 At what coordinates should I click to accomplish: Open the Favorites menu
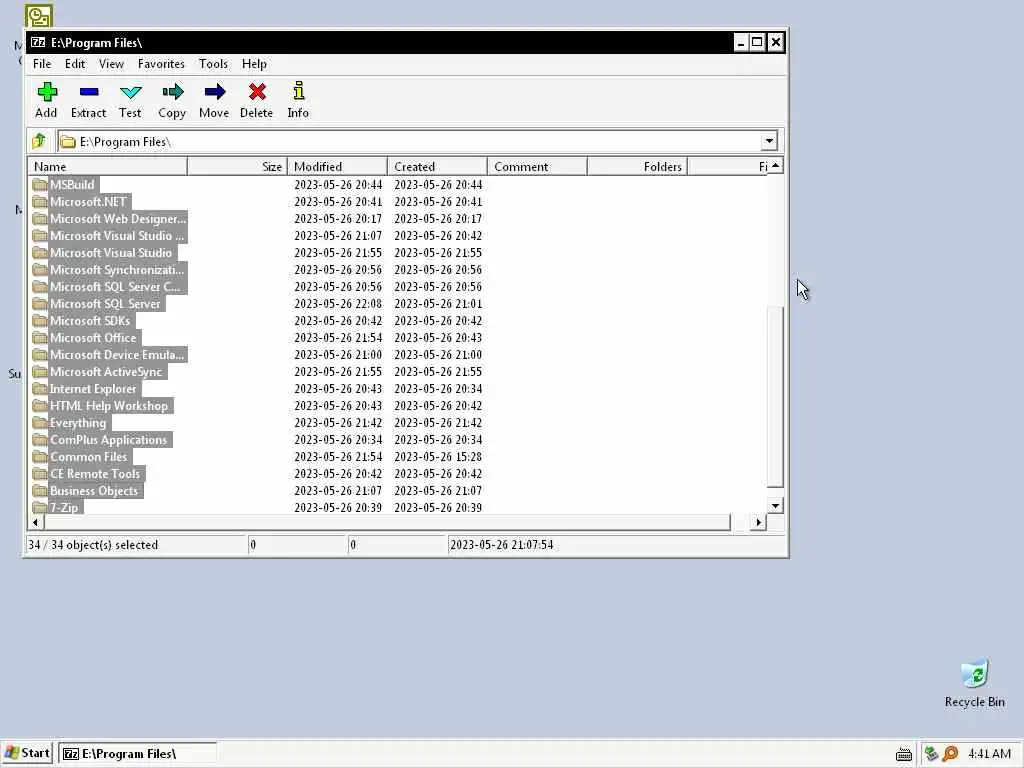161,64
